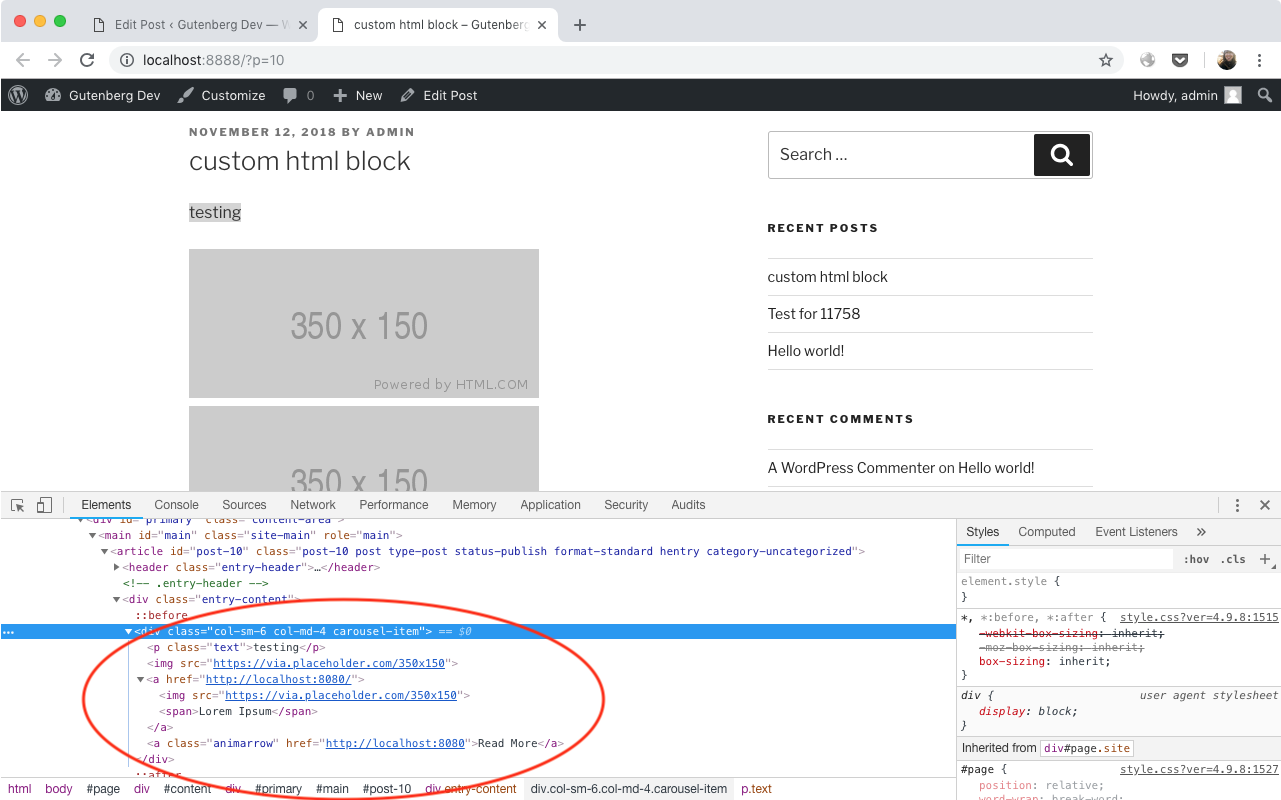1281x800 pixels.
Task: Open the Application tab
Action: click(x=550, y=505)
